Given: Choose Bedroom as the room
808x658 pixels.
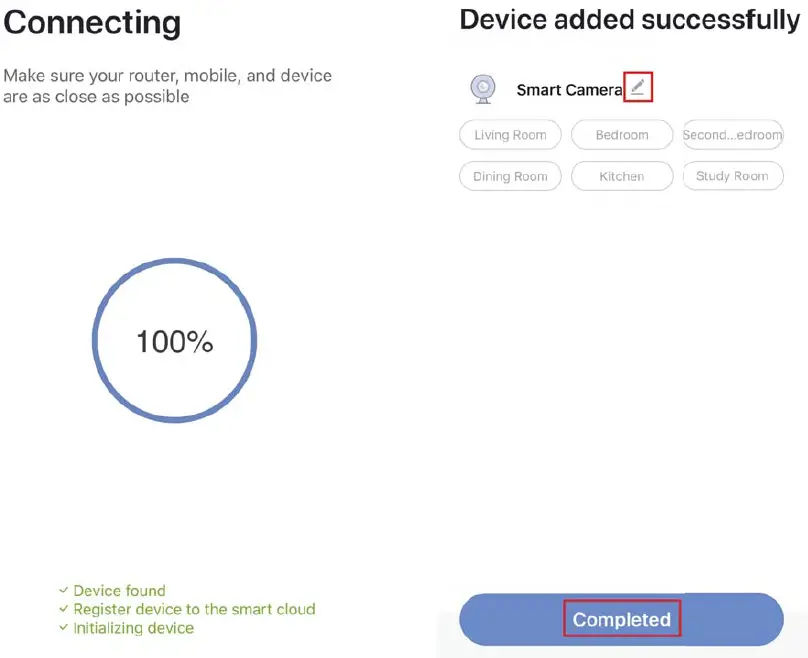Looking at the screenshot, I should coord(622,135).
